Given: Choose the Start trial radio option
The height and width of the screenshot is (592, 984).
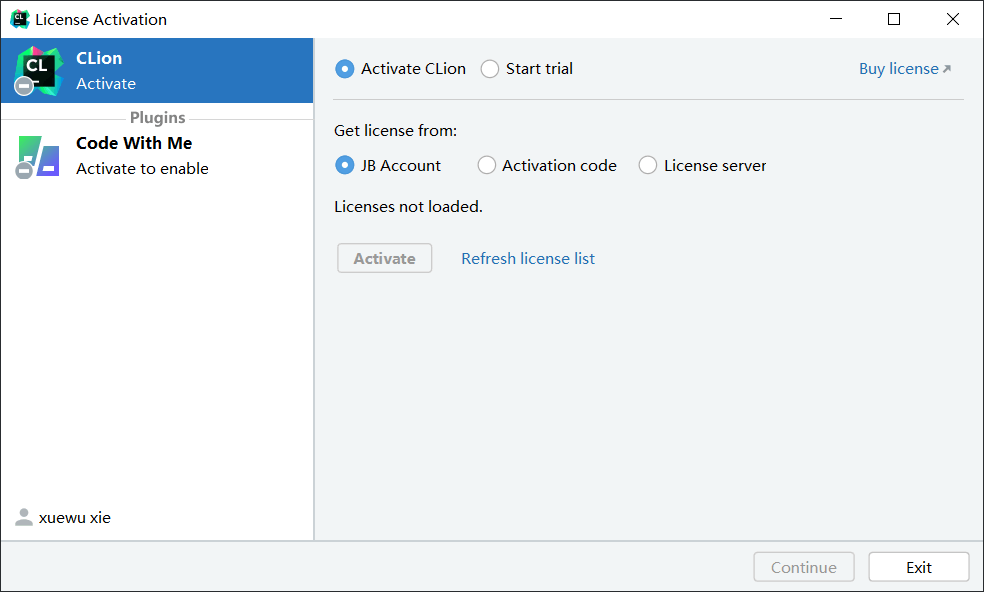Looking at the screenshot, I should pyautogui.click(x=490, y=69).
